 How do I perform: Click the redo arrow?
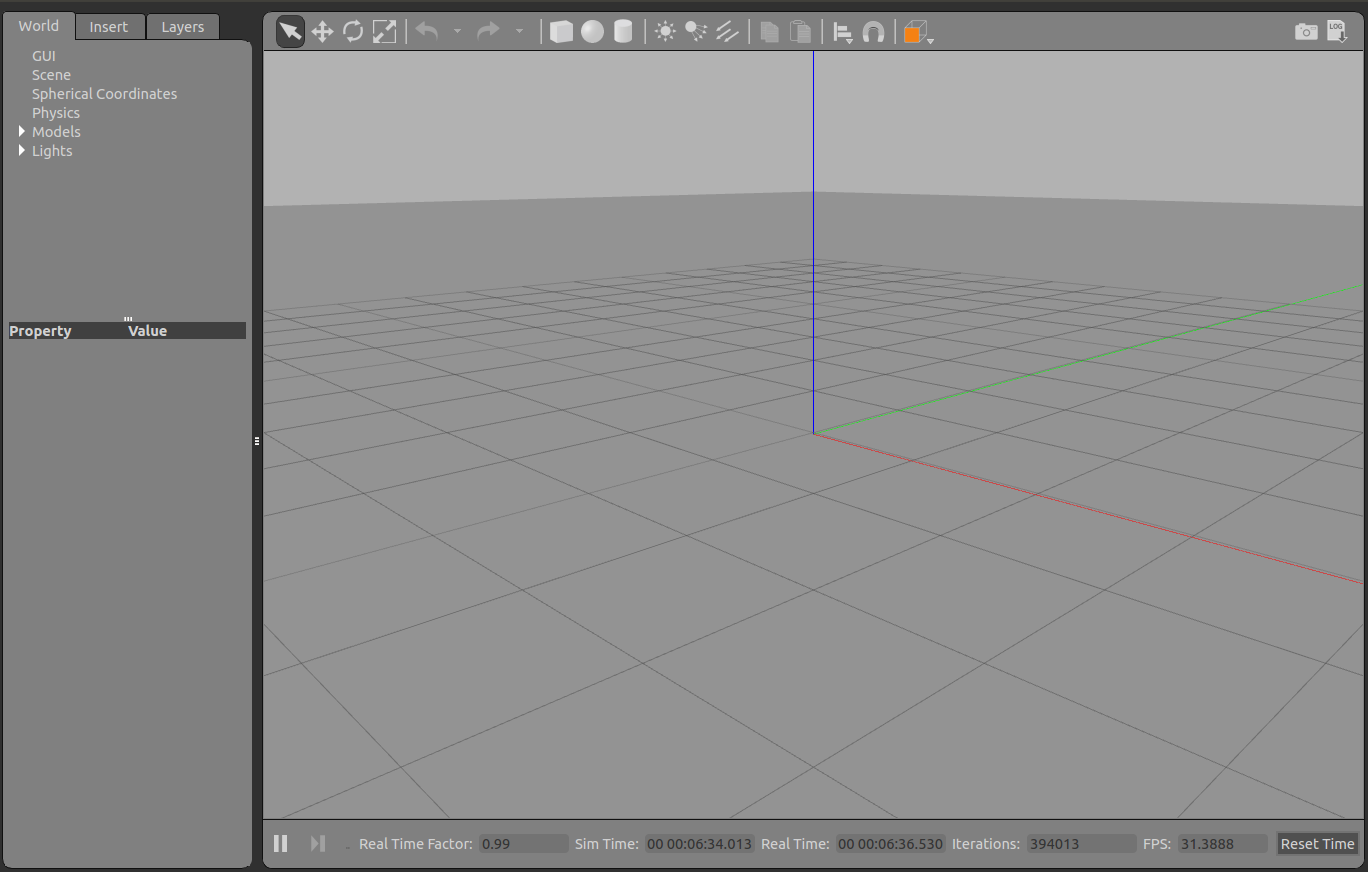488,32
